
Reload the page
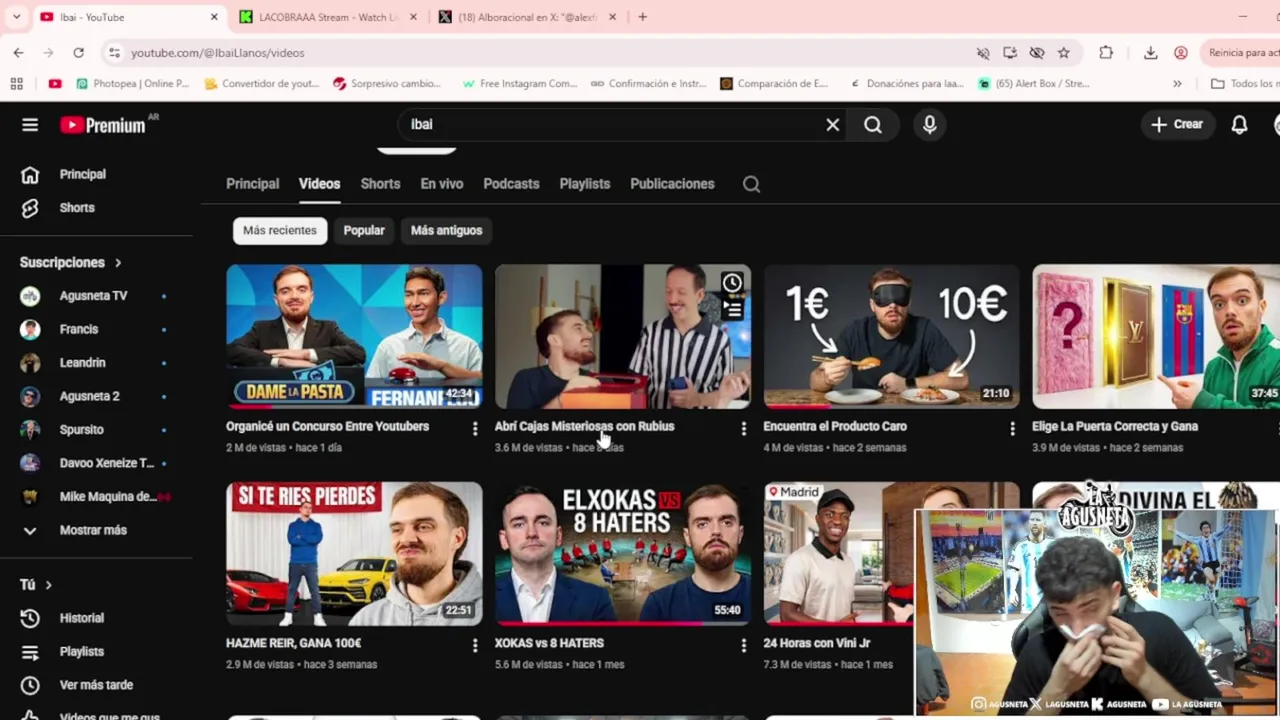tap(78, 52)
